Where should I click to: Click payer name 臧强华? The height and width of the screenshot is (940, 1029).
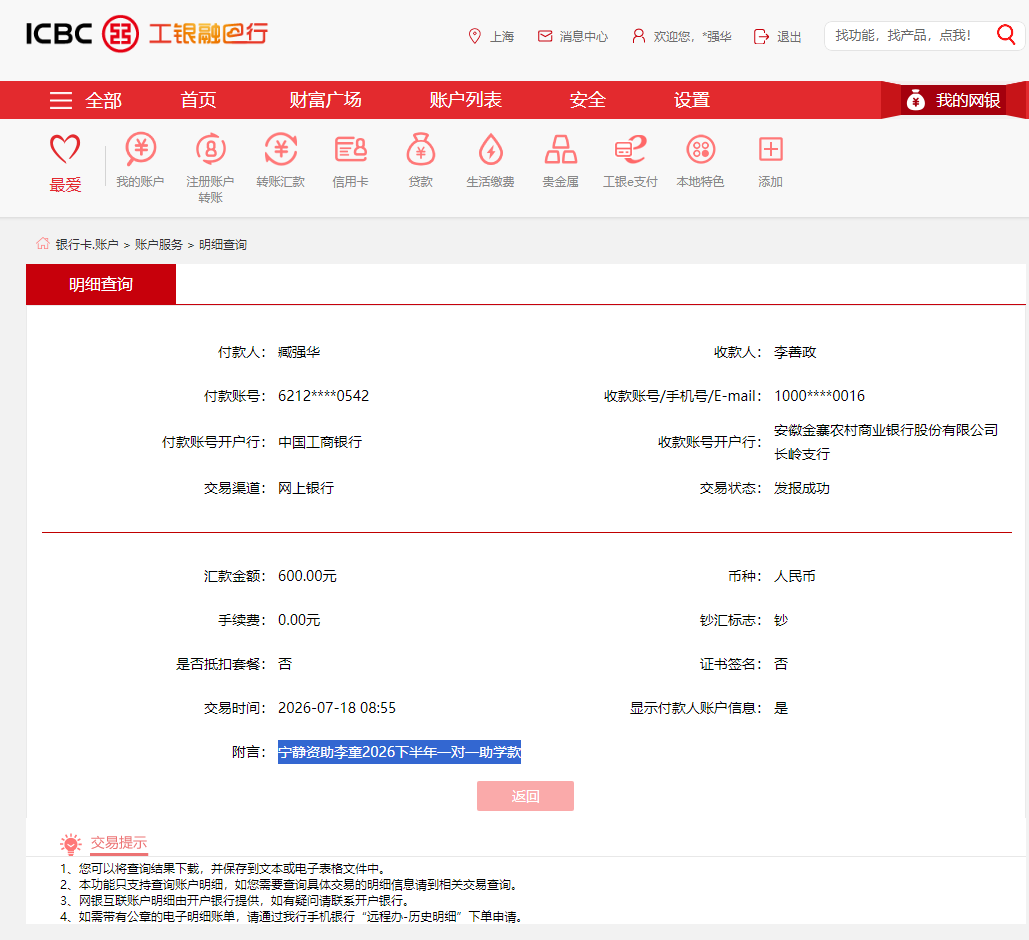point(299,352)
